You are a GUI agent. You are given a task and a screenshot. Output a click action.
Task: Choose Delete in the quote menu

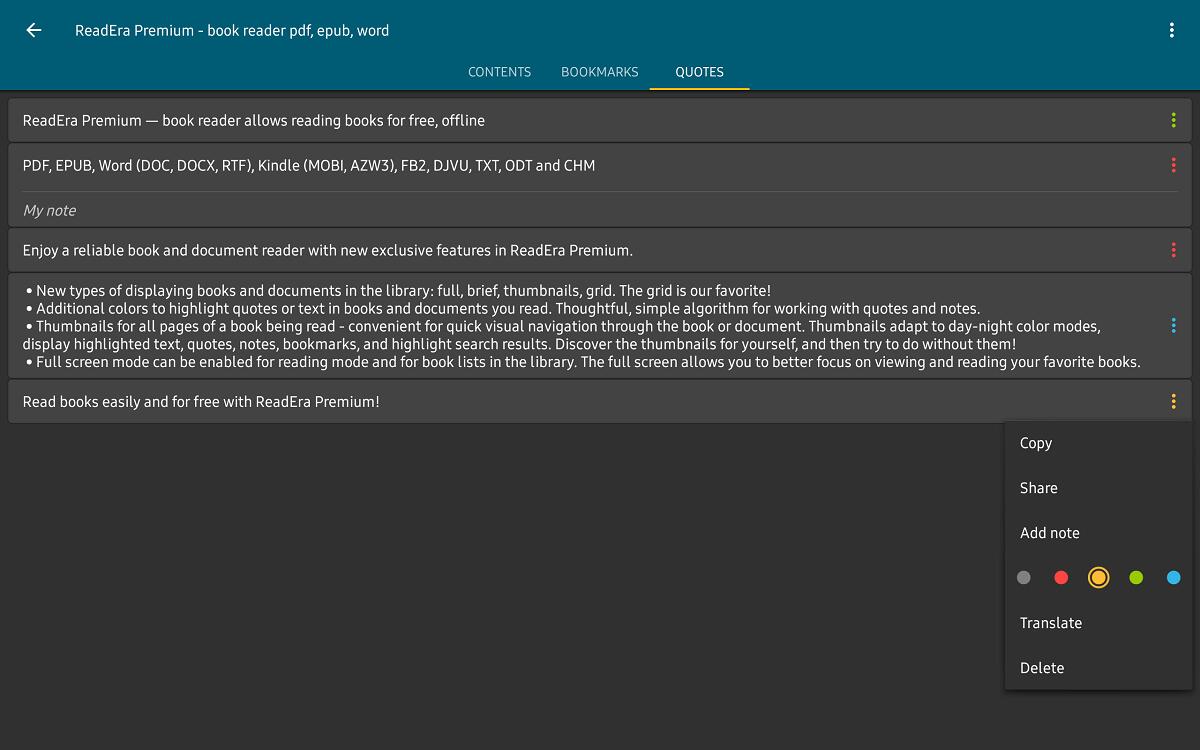click(1098, 668)
